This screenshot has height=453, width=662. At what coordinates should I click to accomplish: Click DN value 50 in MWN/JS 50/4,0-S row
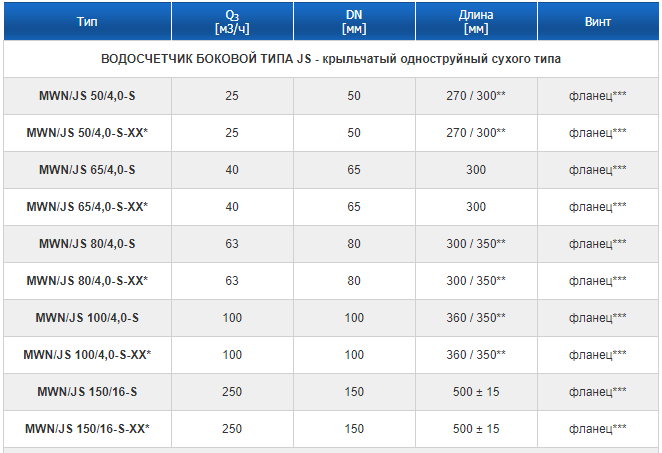pyautogui.click(x=354, y=96)
